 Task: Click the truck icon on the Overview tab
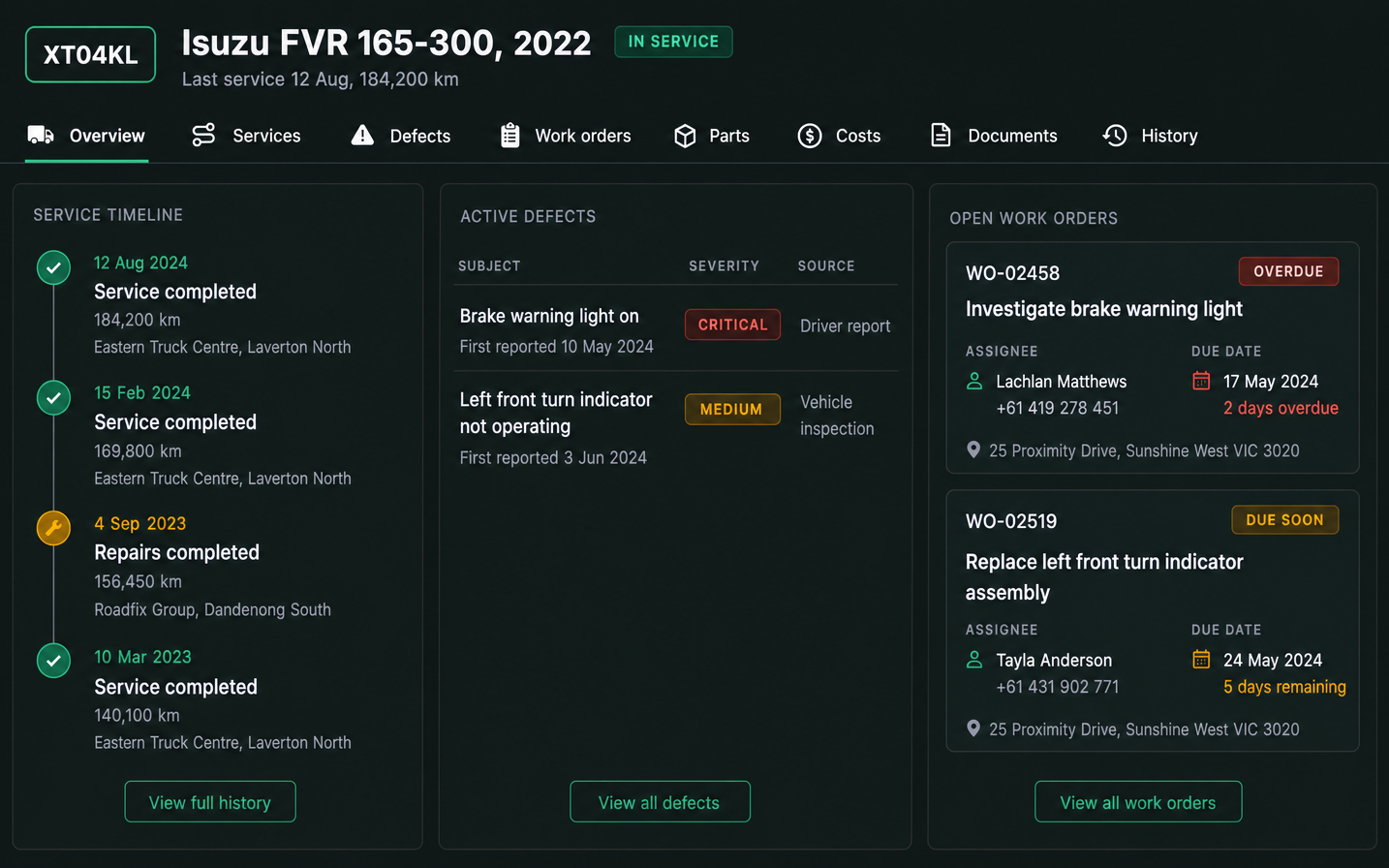tap(41, 135)
